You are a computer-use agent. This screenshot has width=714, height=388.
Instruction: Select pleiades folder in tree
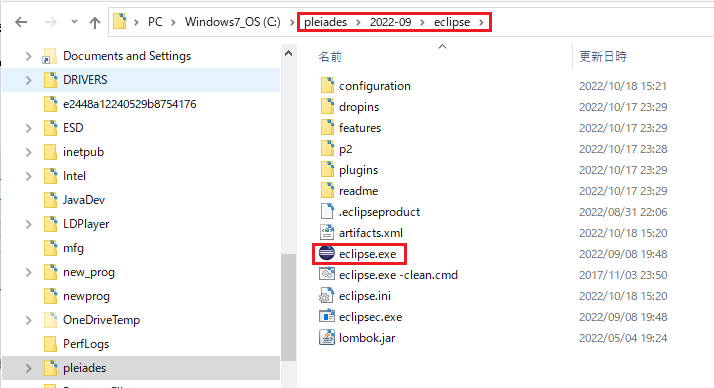pyautogui.click(x=85, y=368)
